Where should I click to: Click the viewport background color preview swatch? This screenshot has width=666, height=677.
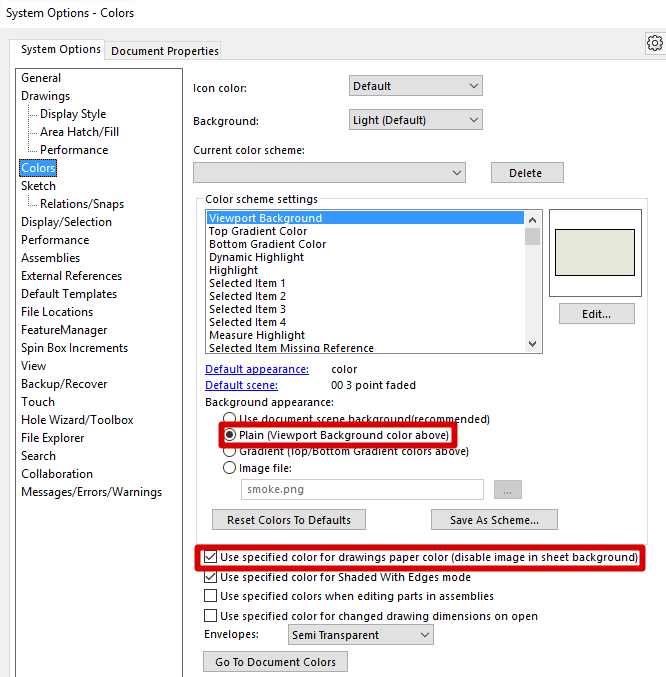coord(595,251)
